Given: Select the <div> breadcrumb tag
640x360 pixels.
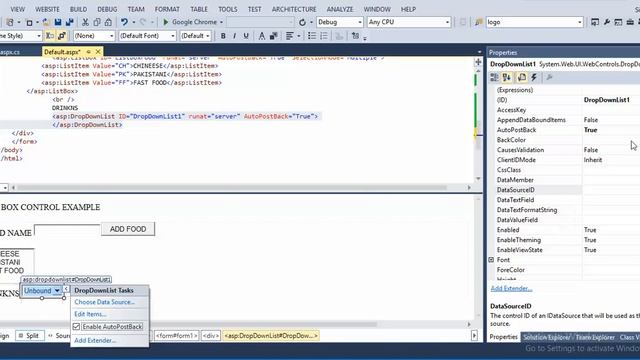Looking at the screenshot, I should click(211, 336).
